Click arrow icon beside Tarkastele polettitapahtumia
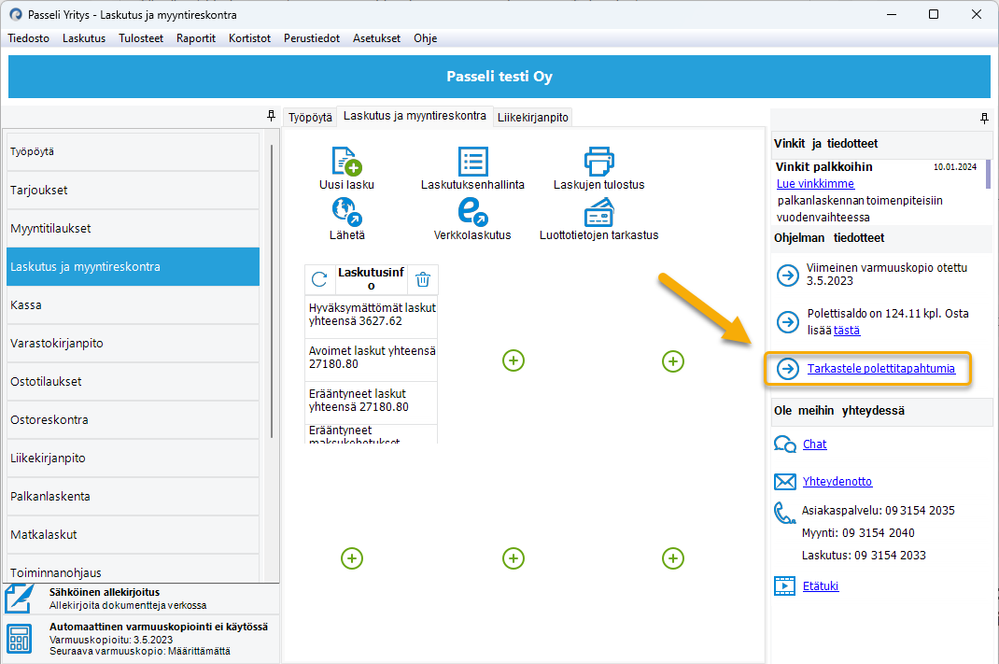 point(787,368)
